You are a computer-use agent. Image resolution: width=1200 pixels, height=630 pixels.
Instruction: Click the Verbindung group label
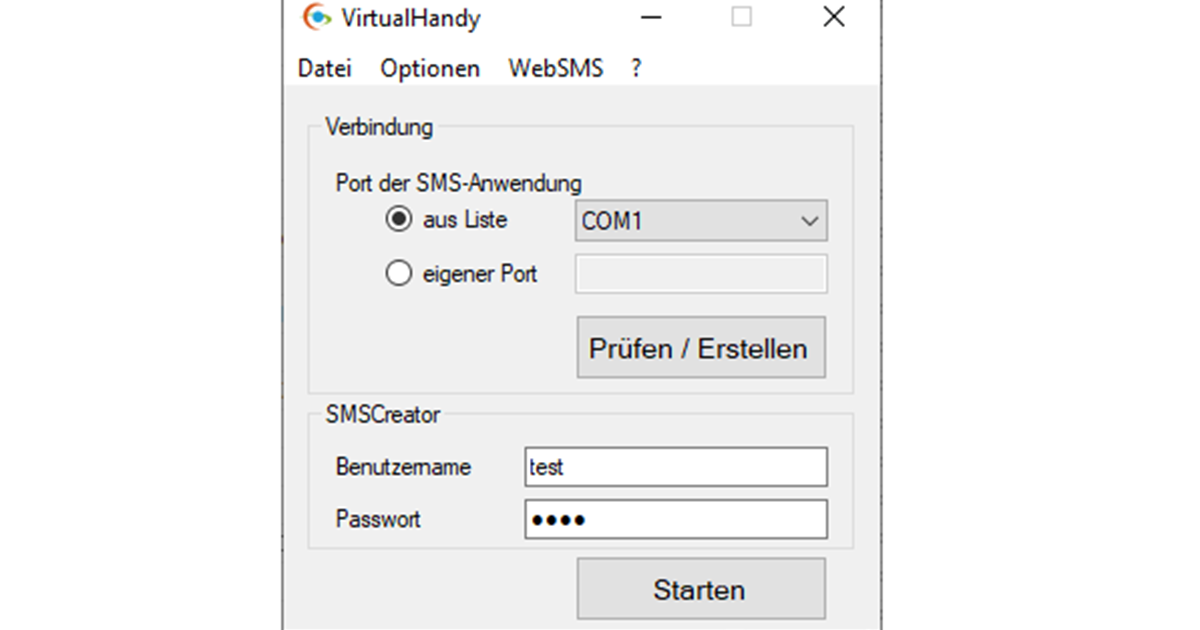pyautogui.click(x=379, y=128)
